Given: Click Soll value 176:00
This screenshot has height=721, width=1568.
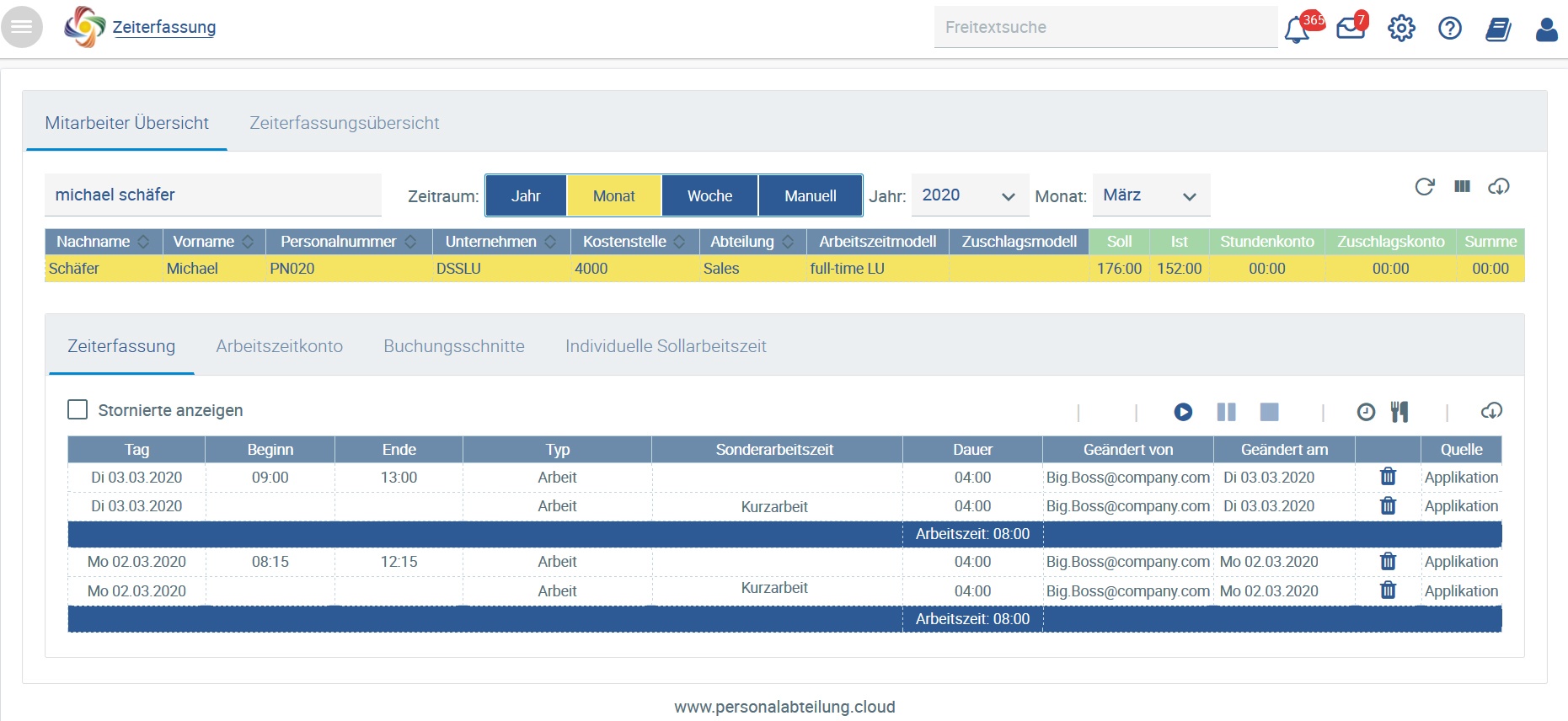Looking at the screenshot, I should (1119, 269).
